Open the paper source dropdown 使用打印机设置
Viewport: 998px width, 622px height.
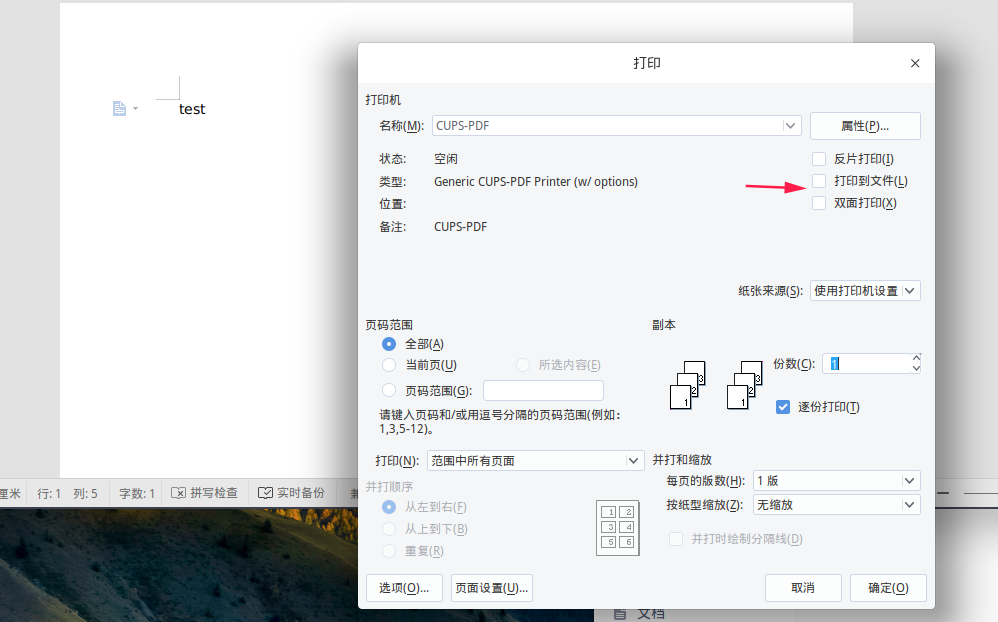pos(865,291)
